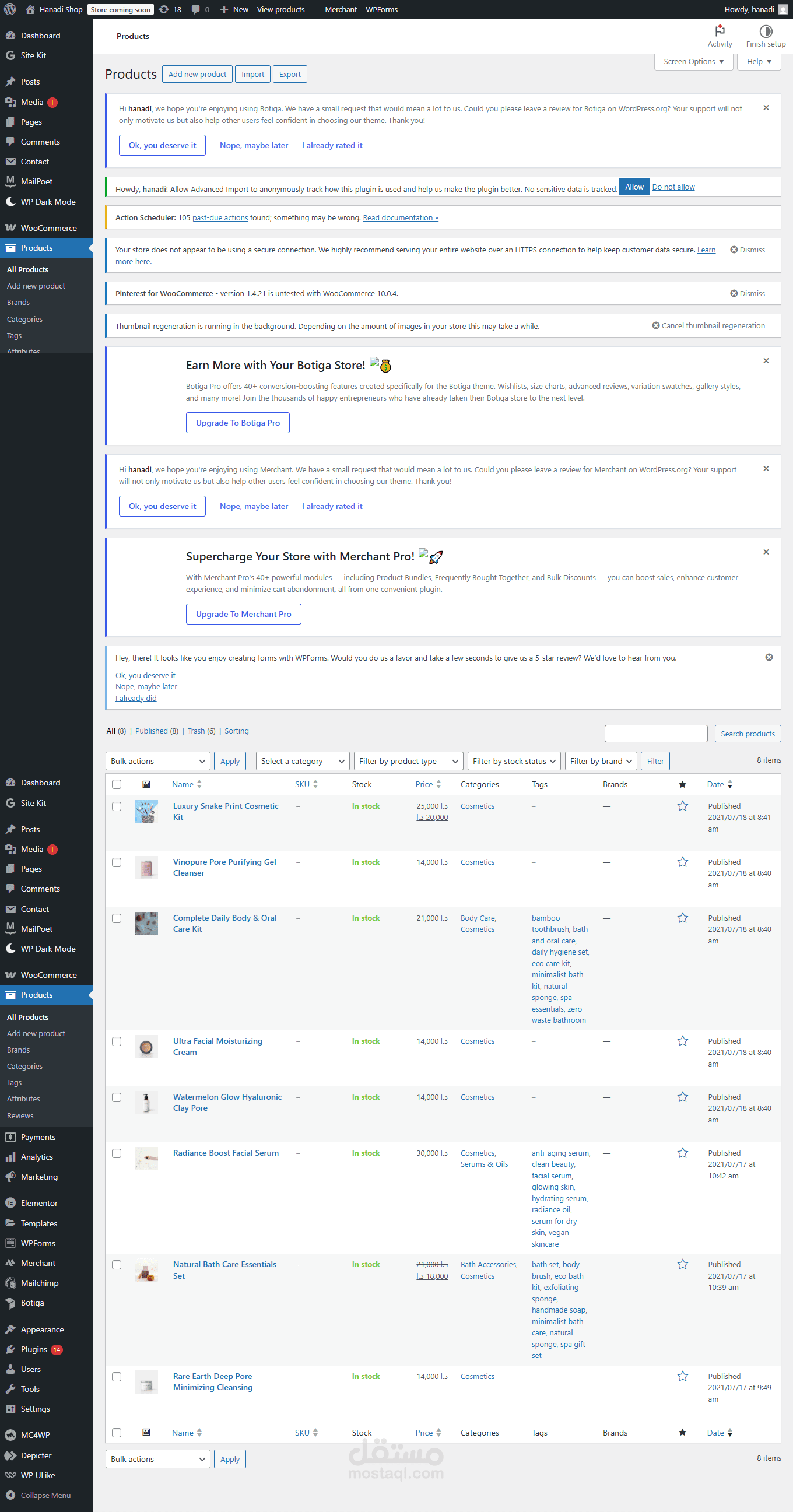Viewport: 793px width, 1512px height.
Task: Star Rare Earth Deep Pore Minimizing Cleansing
Action: [x=682, y=1376]
